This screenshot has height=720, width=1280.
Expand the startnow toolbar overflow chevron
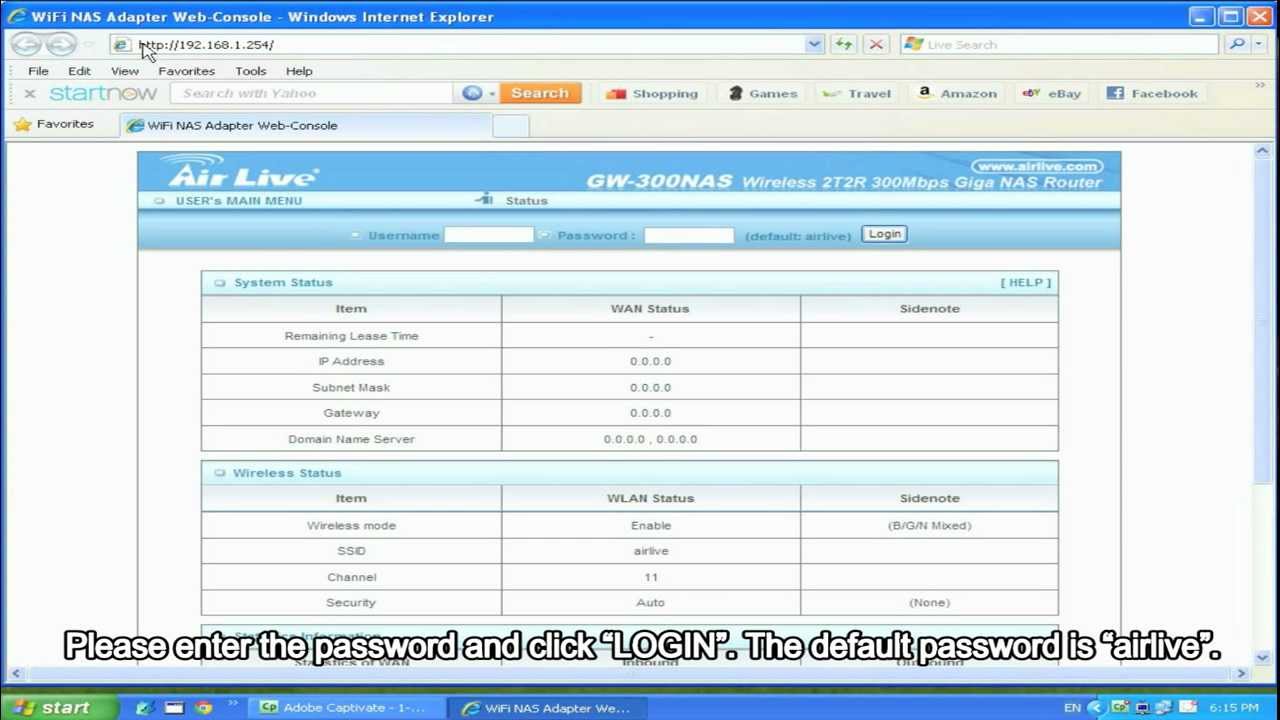click(1259, 86)
